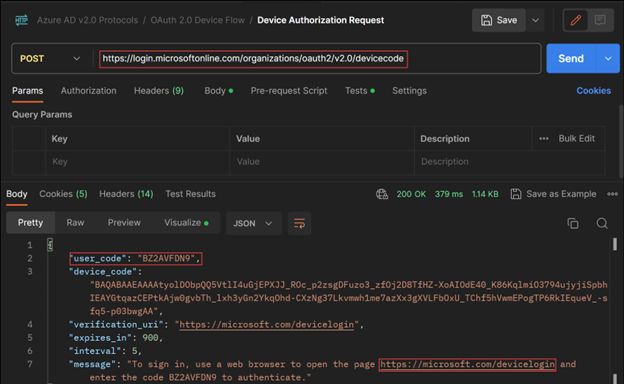Switch to Preview response view
This screenshot has width=624, height=384.
tap(124, 222)
